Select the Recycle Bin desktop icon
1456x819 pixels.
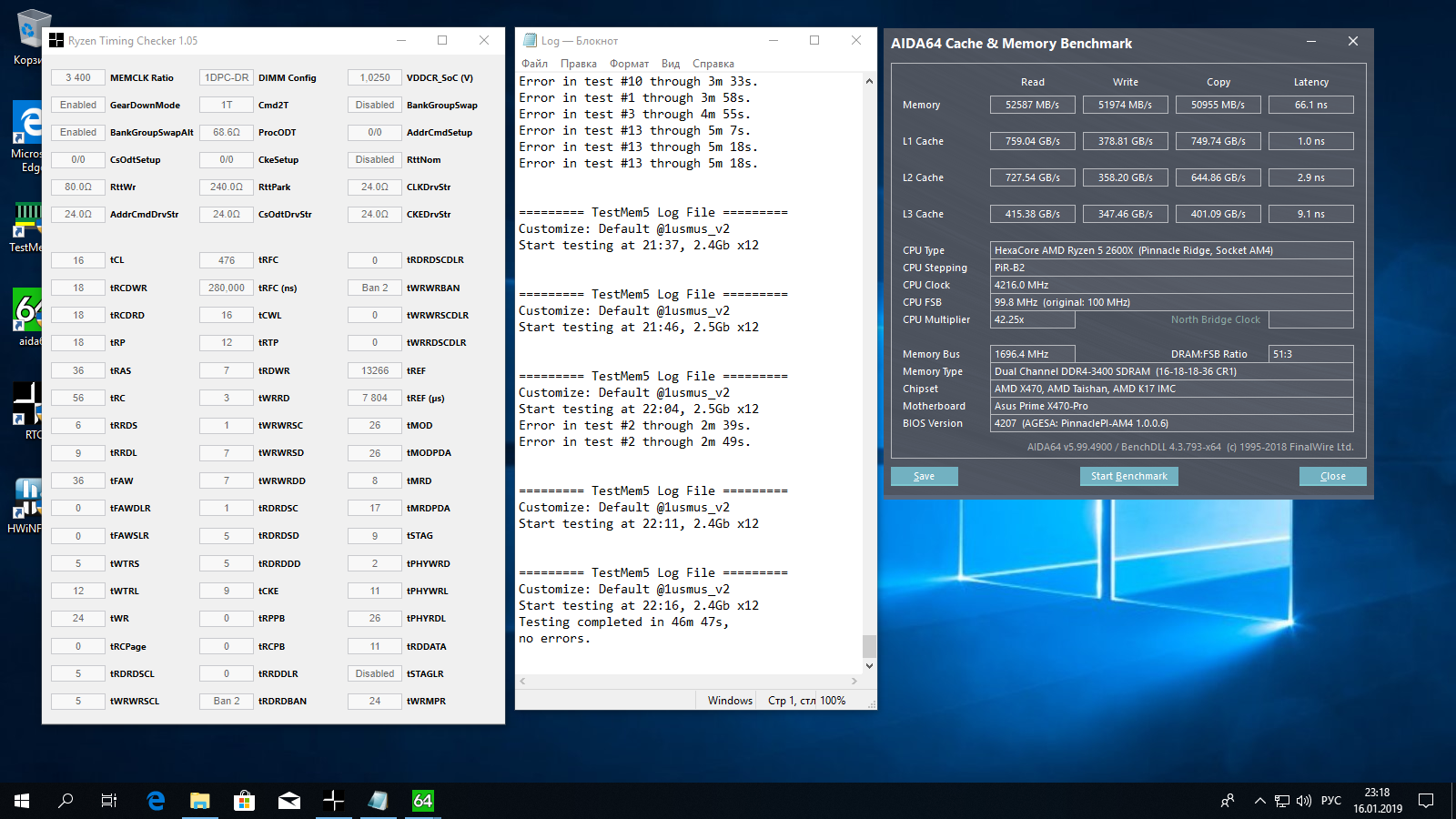(x=29, y=38)
